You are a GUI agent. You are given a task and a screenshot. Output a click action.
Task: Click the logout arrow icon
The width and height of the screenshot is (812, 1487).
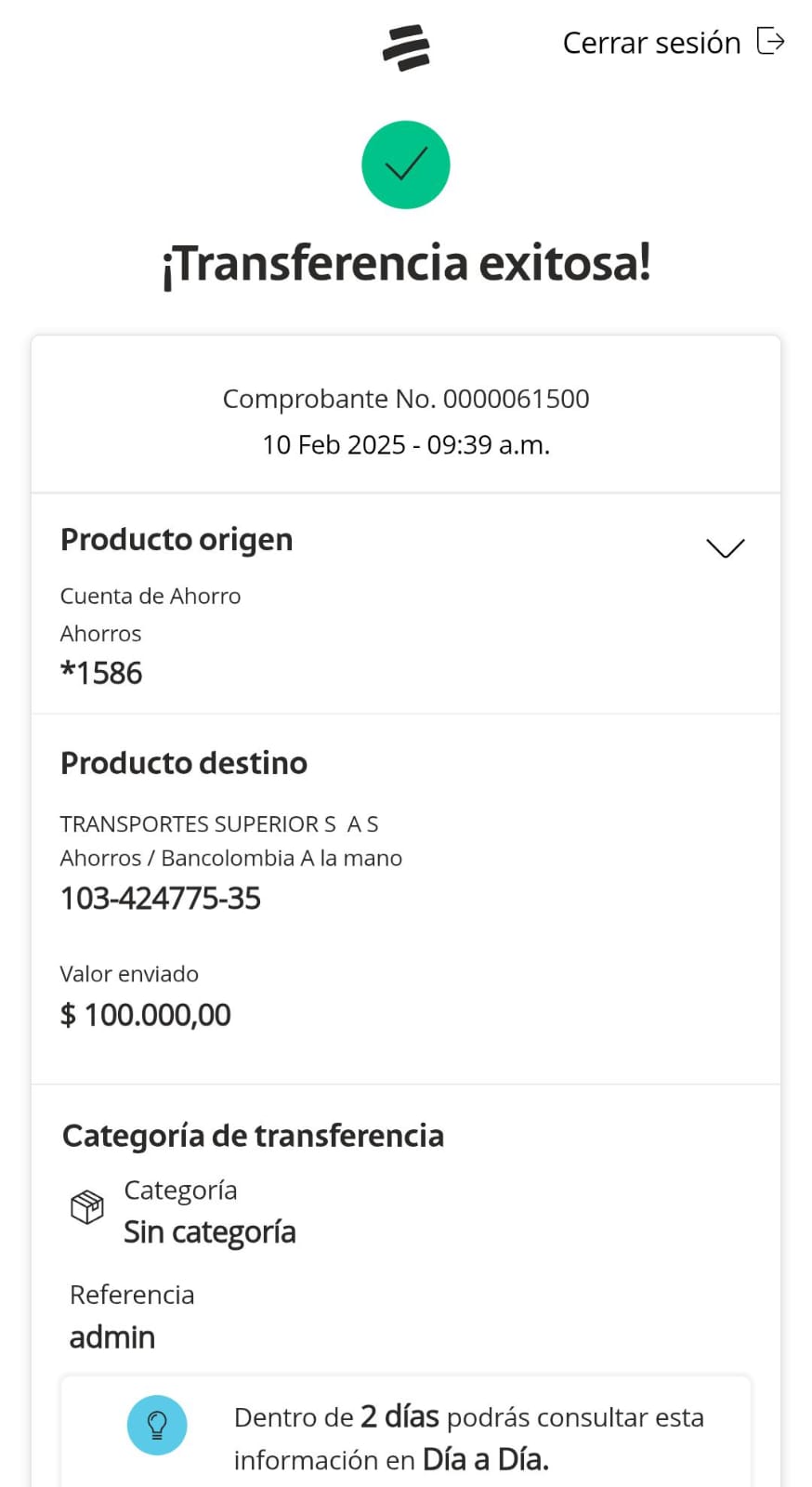point(770,42)
